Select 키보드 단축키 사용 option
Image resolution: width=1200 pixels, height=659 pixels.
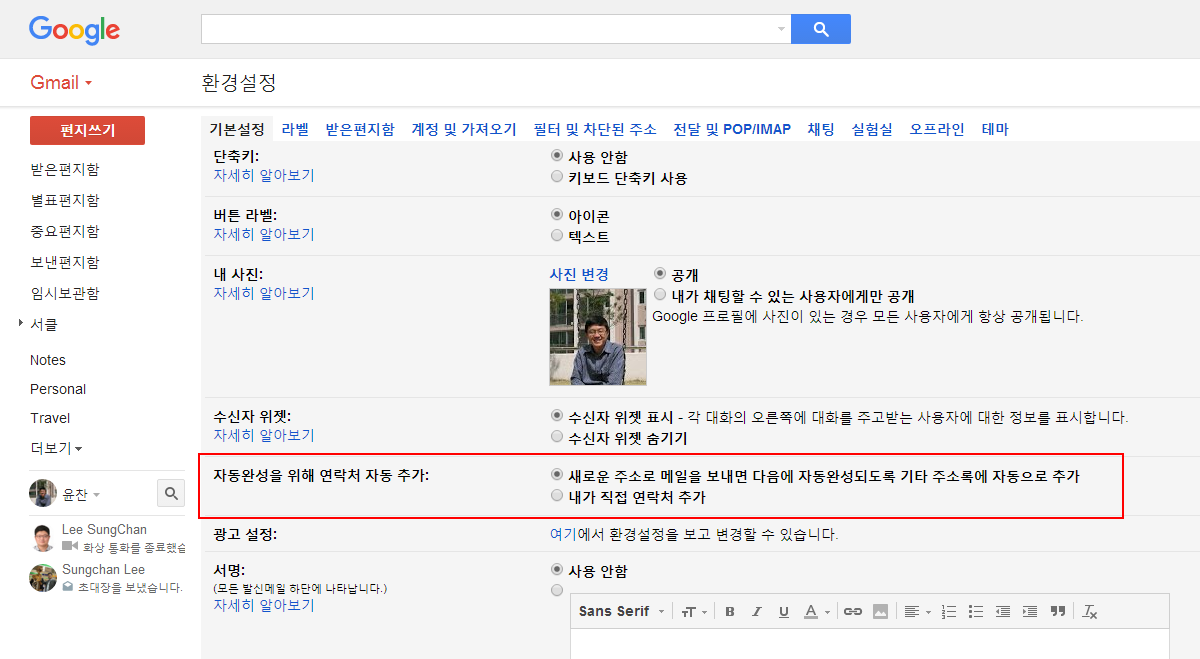click(557, 177)
